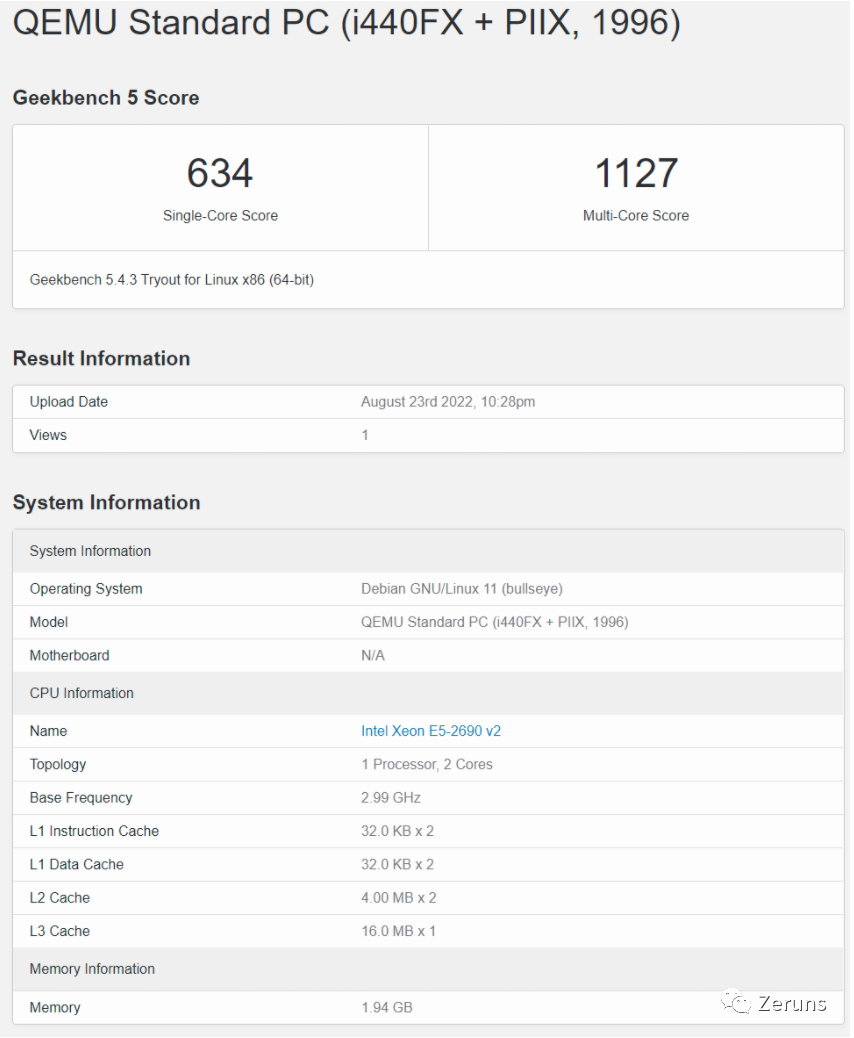
Task: Click the L2 Cache label
Action: click(x=60, y=898)
